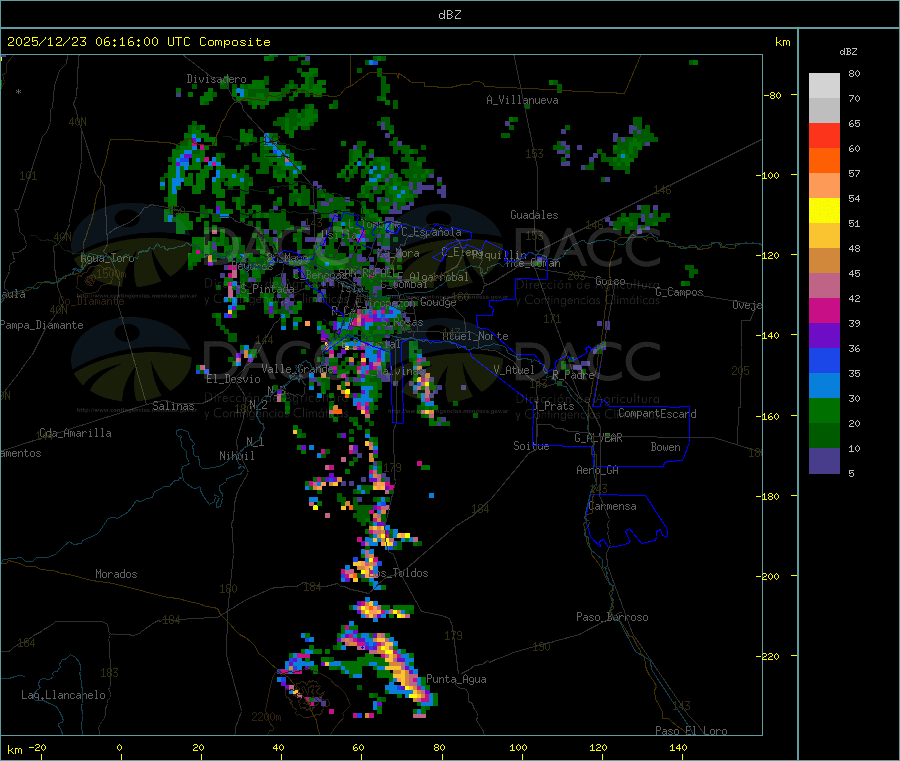
Task: Click the Valle_Grande label
Action: pyautogui.click(x=297, y=368)
